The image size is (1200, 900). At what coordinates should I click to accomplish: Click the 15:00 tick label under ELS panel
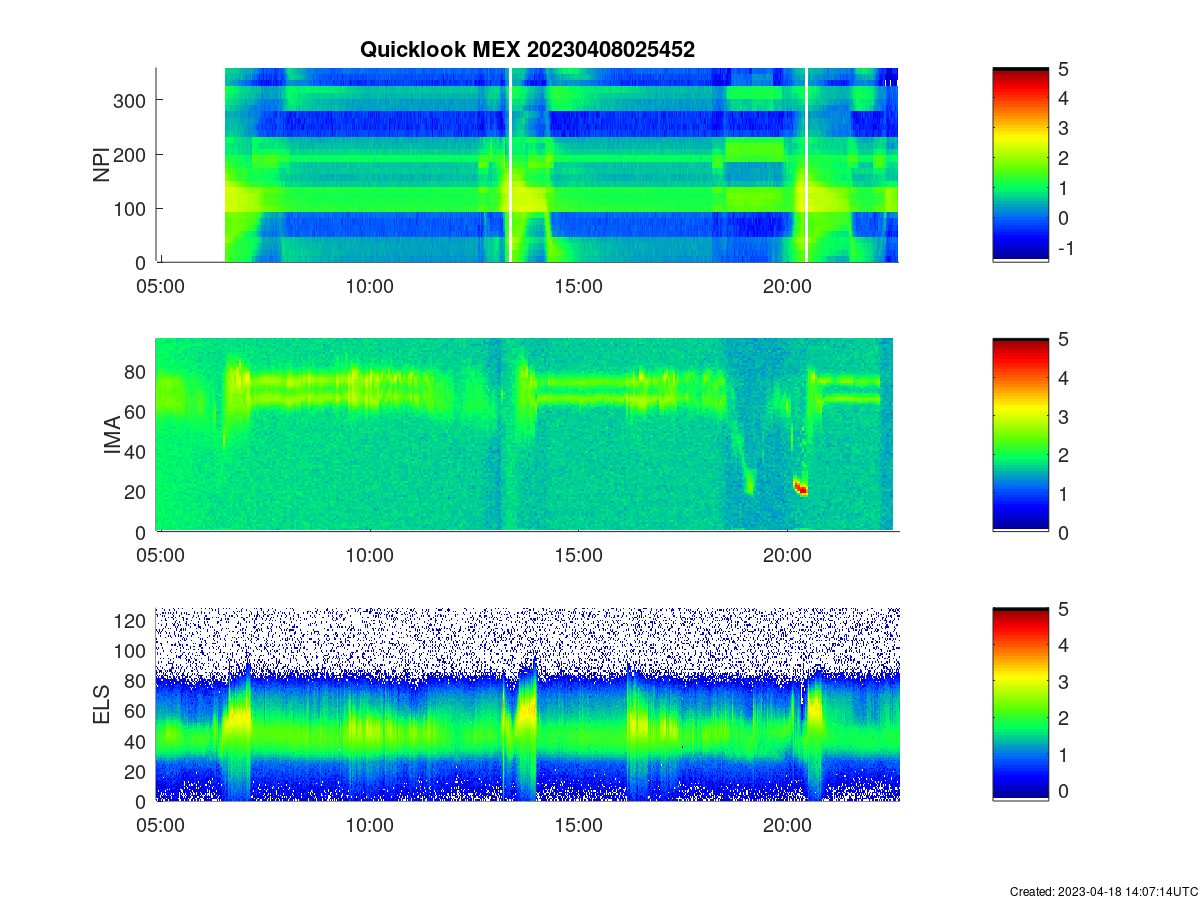click(x=578, y=826)
